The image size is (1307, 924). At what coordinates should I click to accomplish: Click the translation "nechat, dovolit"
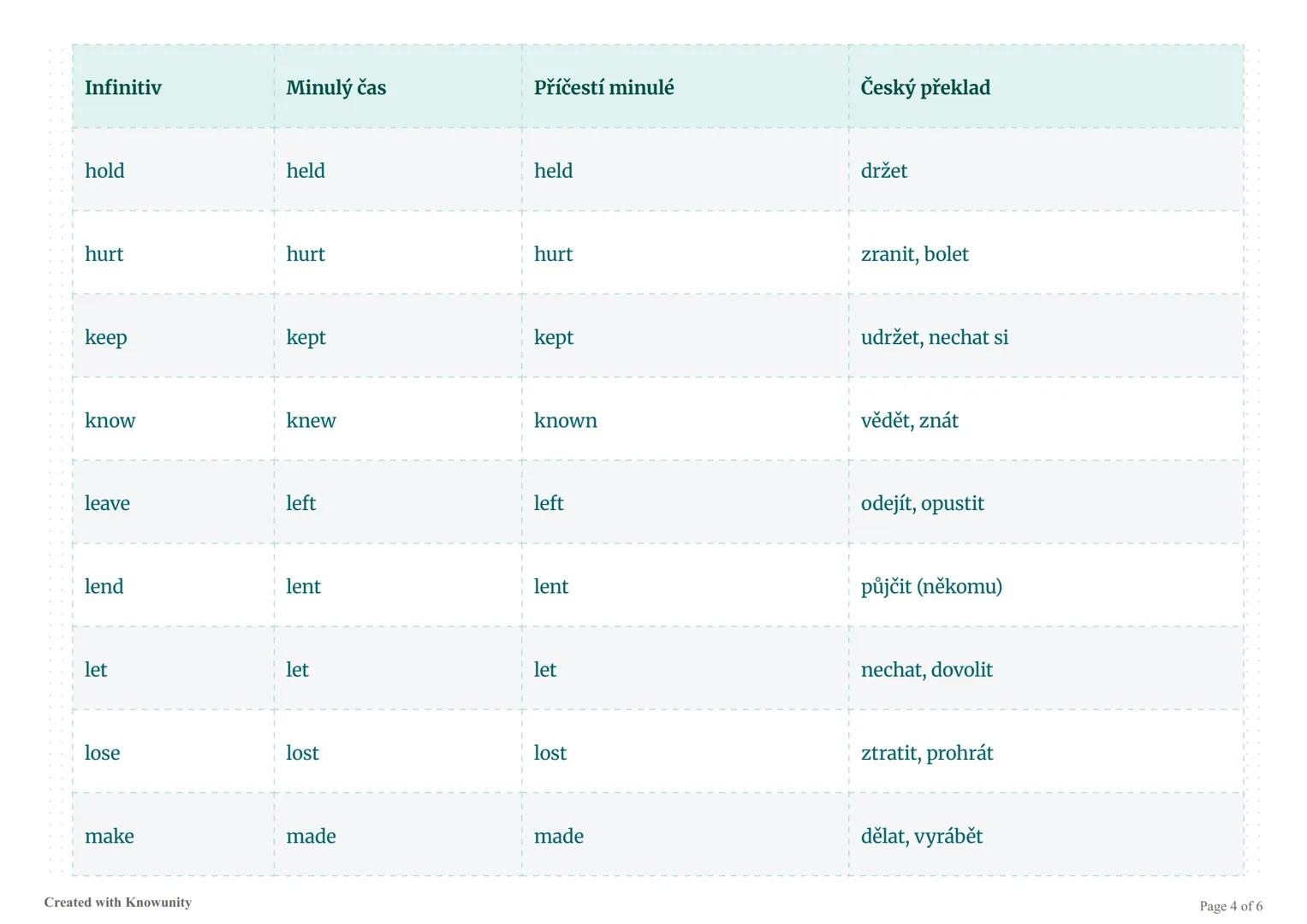tap(926, 669)
